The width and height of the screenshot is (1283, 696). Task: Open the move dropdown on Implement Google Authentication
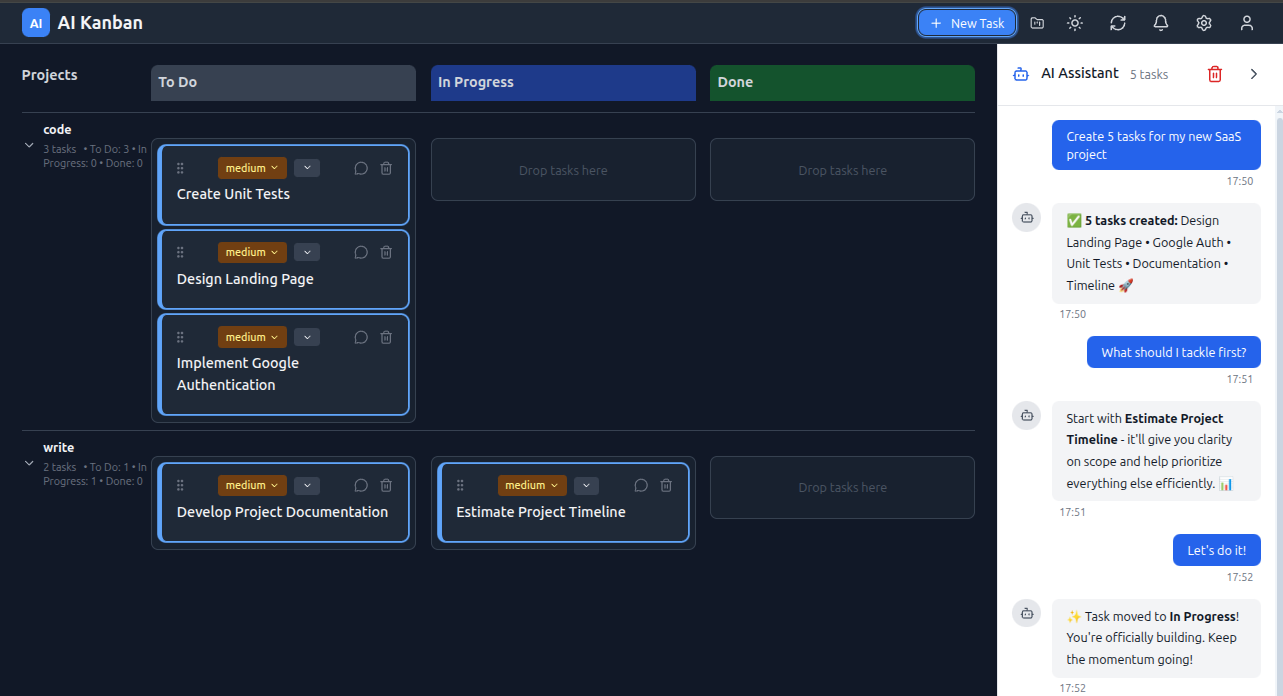click(306, 337)
